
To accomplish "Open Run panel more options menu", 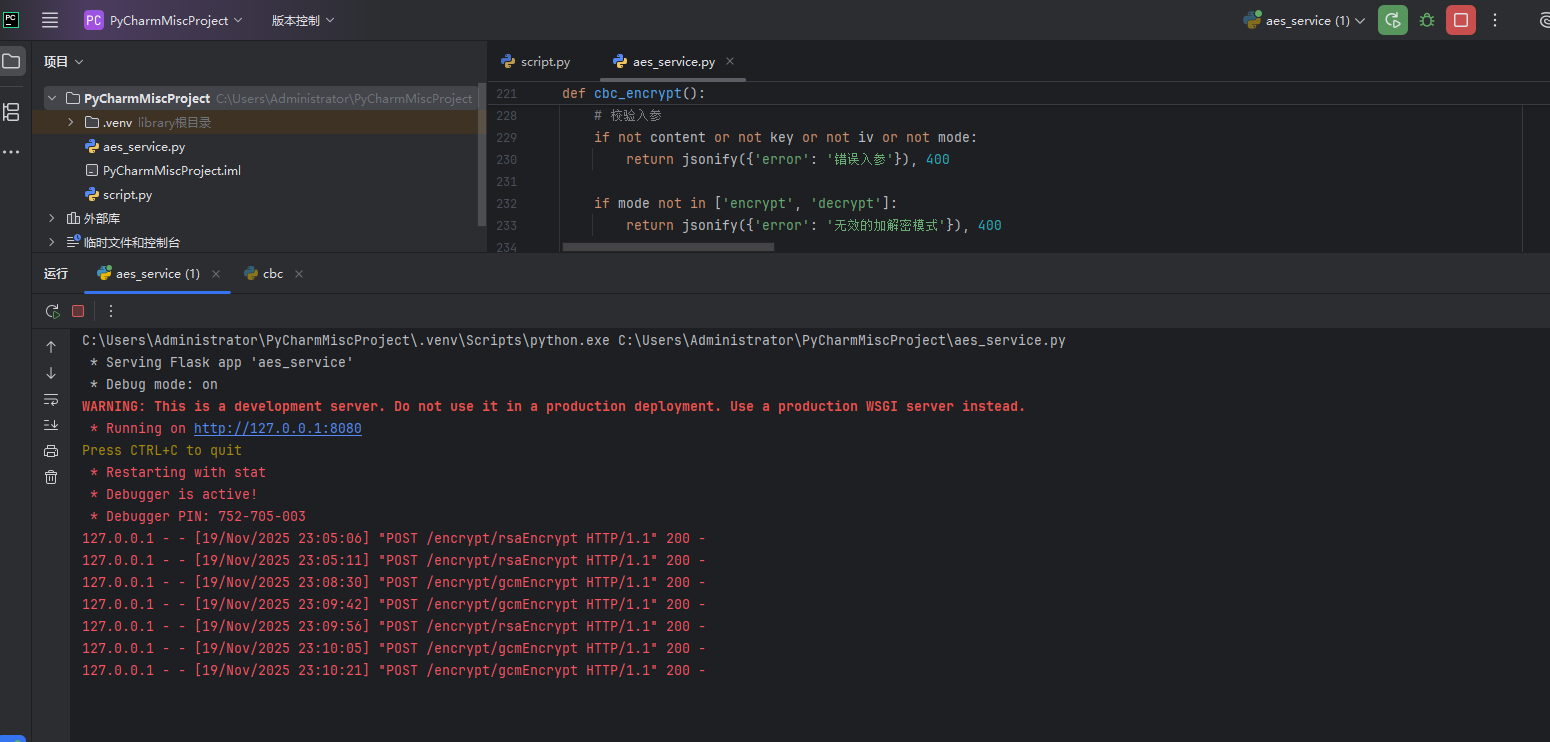I will pos(111,311).
